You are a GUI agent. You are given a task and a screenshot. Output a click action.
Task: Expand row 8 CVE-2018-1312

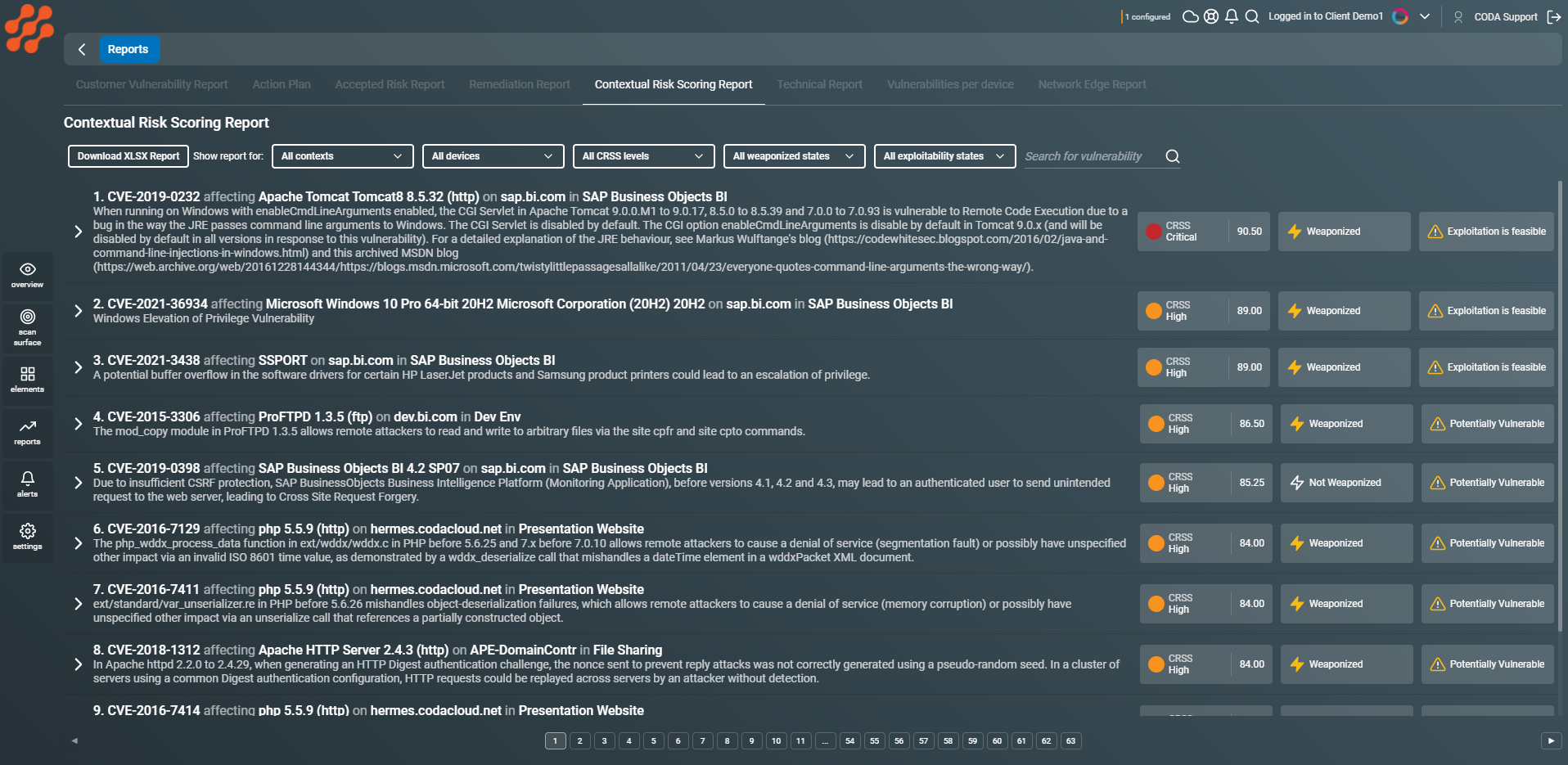[79, 664]
